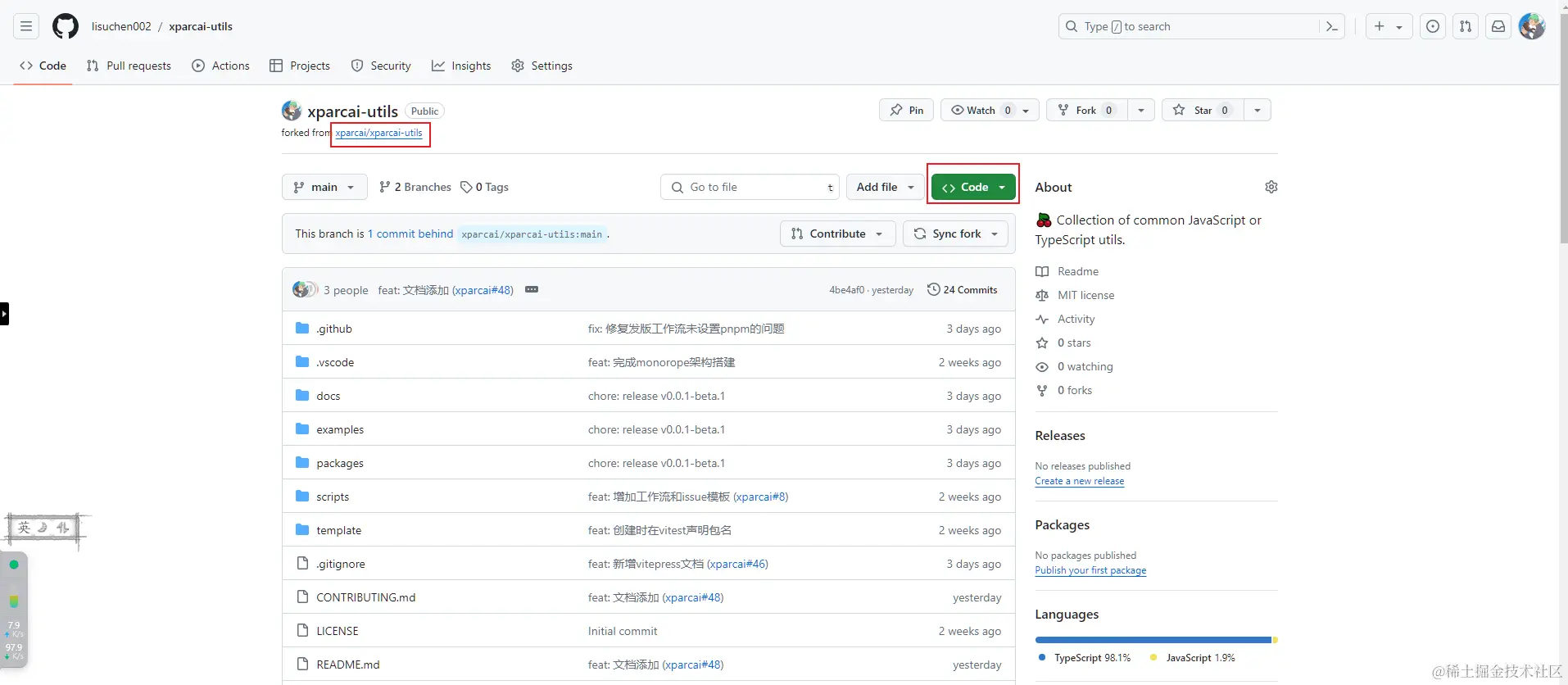Open the Contribute dropdown
This screenshot has width=1568, height=685.
(837, 234)
